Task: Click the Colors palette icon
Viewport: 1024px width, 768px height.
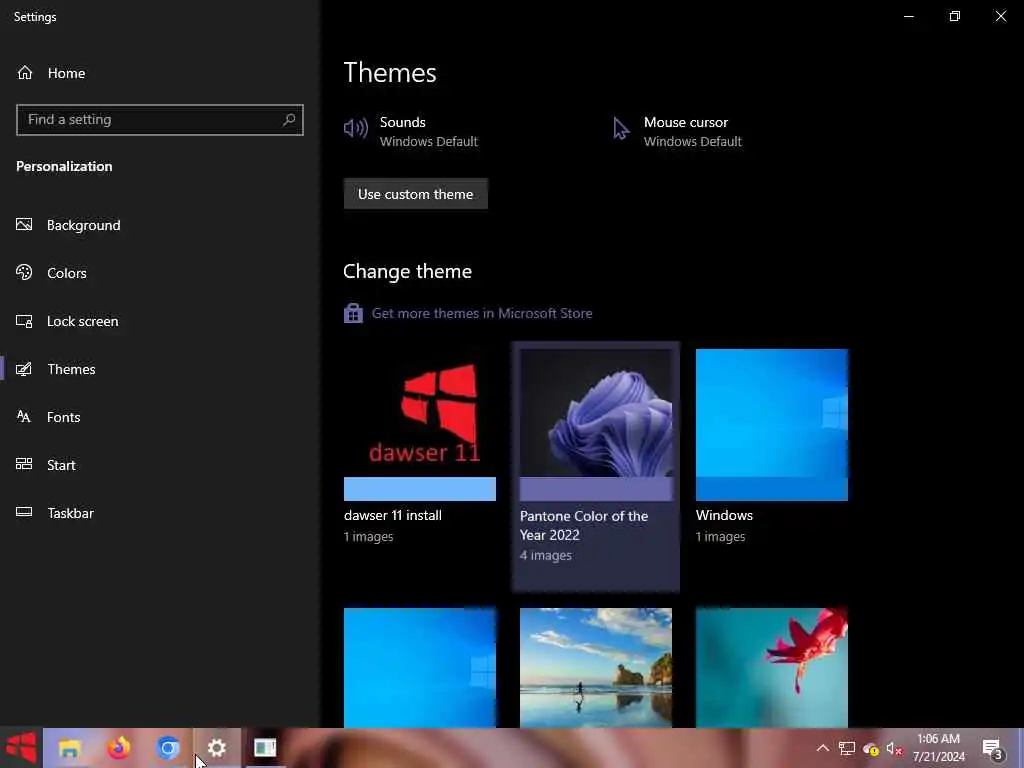Action: click(x=24, y=272)
